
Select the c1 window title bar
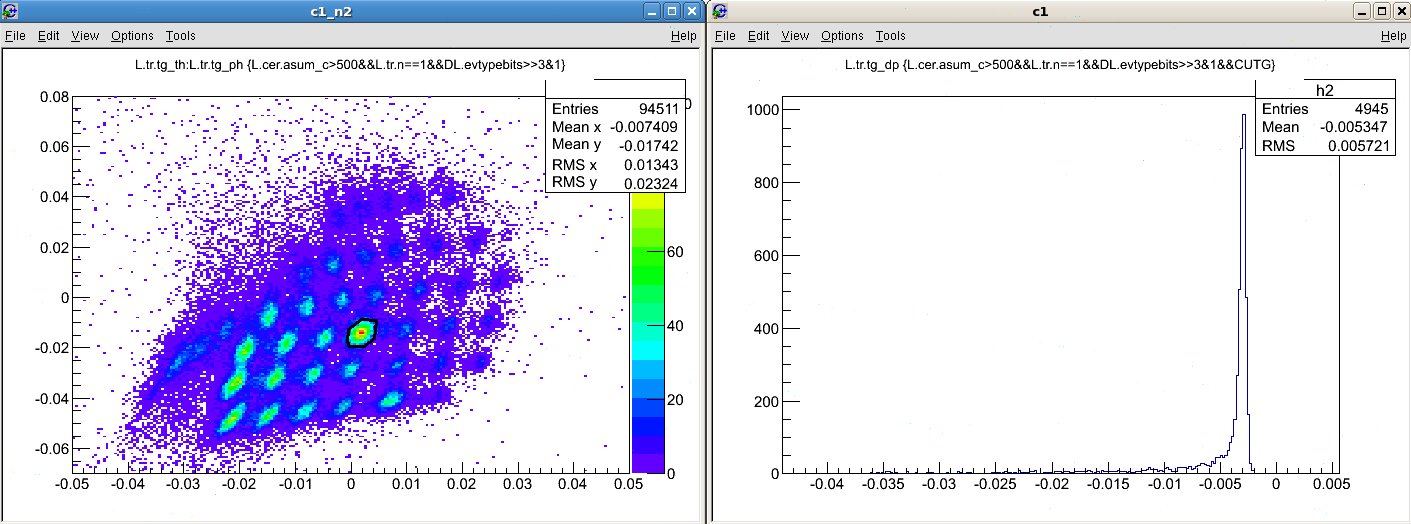pos(1040,11)
